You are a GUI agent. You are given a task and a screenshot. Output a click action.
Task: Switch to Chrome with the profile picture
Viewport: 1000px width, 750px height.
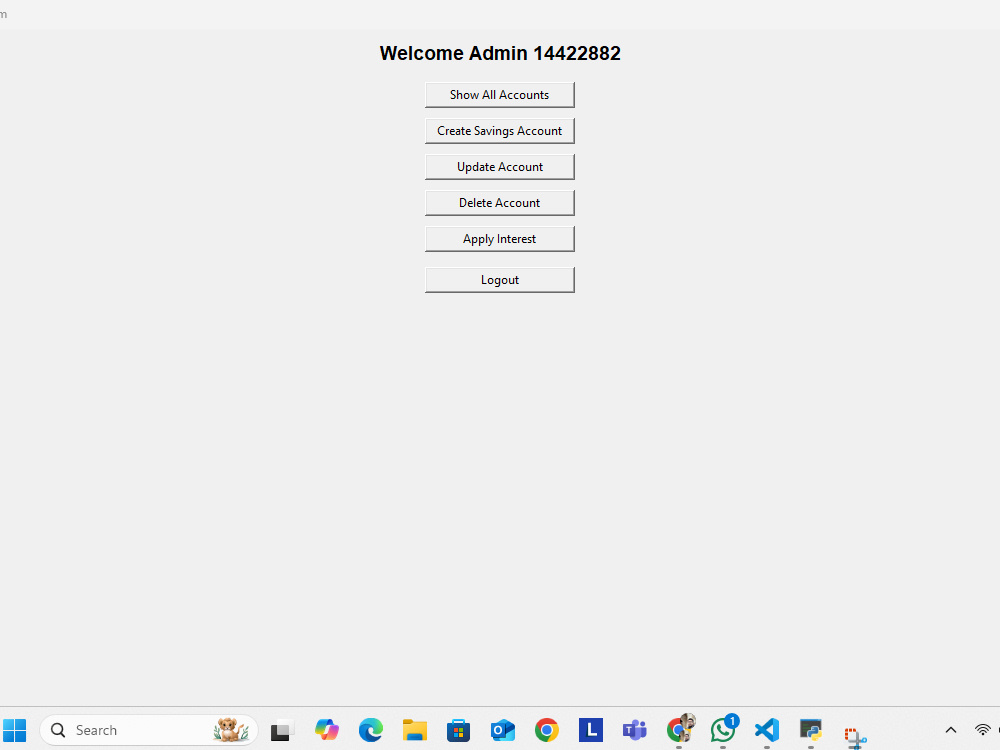click(680, 729)
